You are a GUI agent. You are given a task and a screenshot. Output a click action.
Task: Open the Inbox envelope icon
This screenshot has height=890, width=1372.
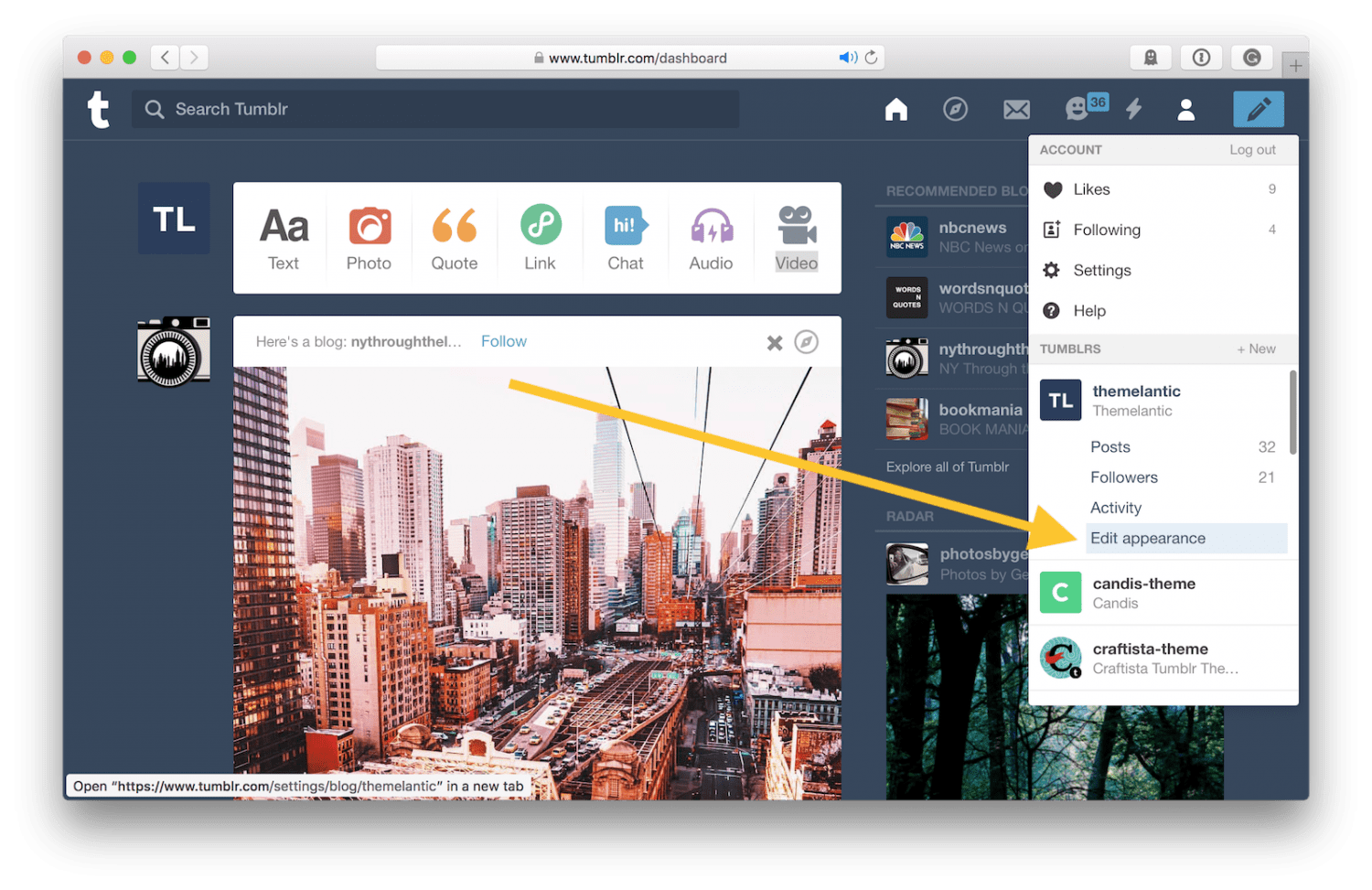click(x=1016, y=110)
